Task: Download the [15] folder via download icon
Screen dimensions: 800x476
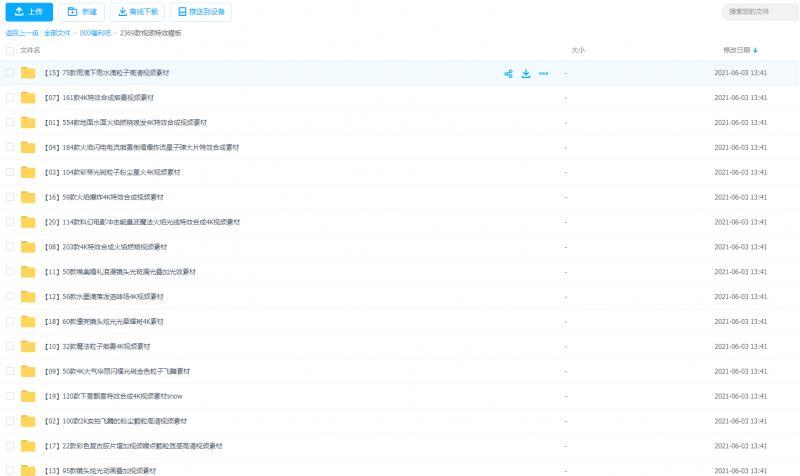Action: pos(526,73)
